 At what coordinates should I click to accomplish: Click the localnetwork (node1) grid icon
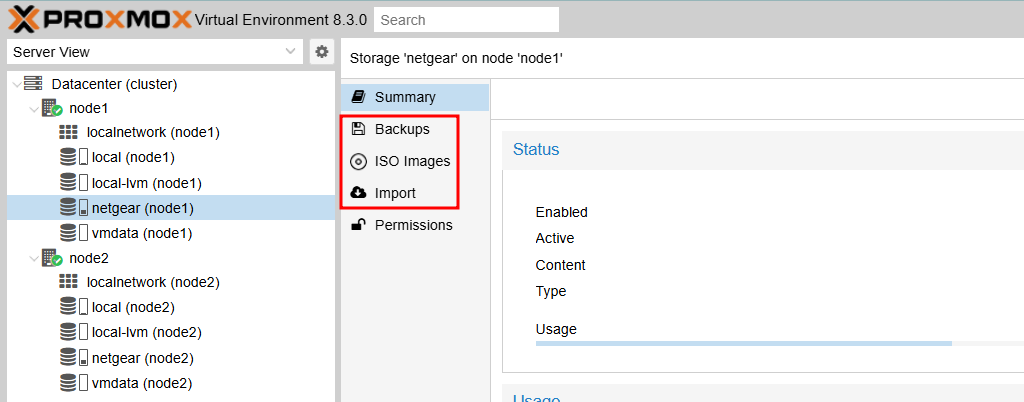click(68, 132)
